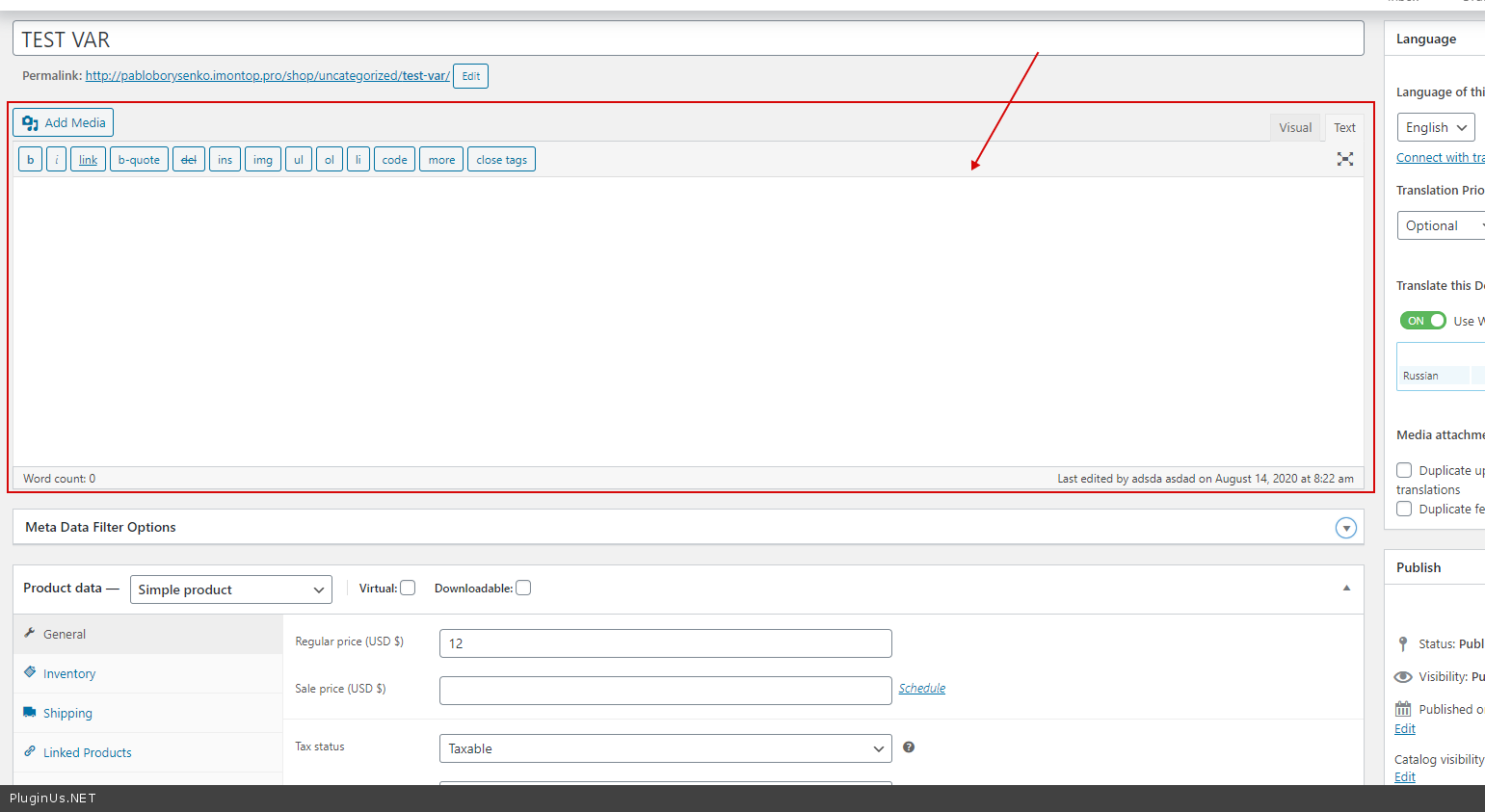Click the Shipping tab truck icon

tap(30, 712)
